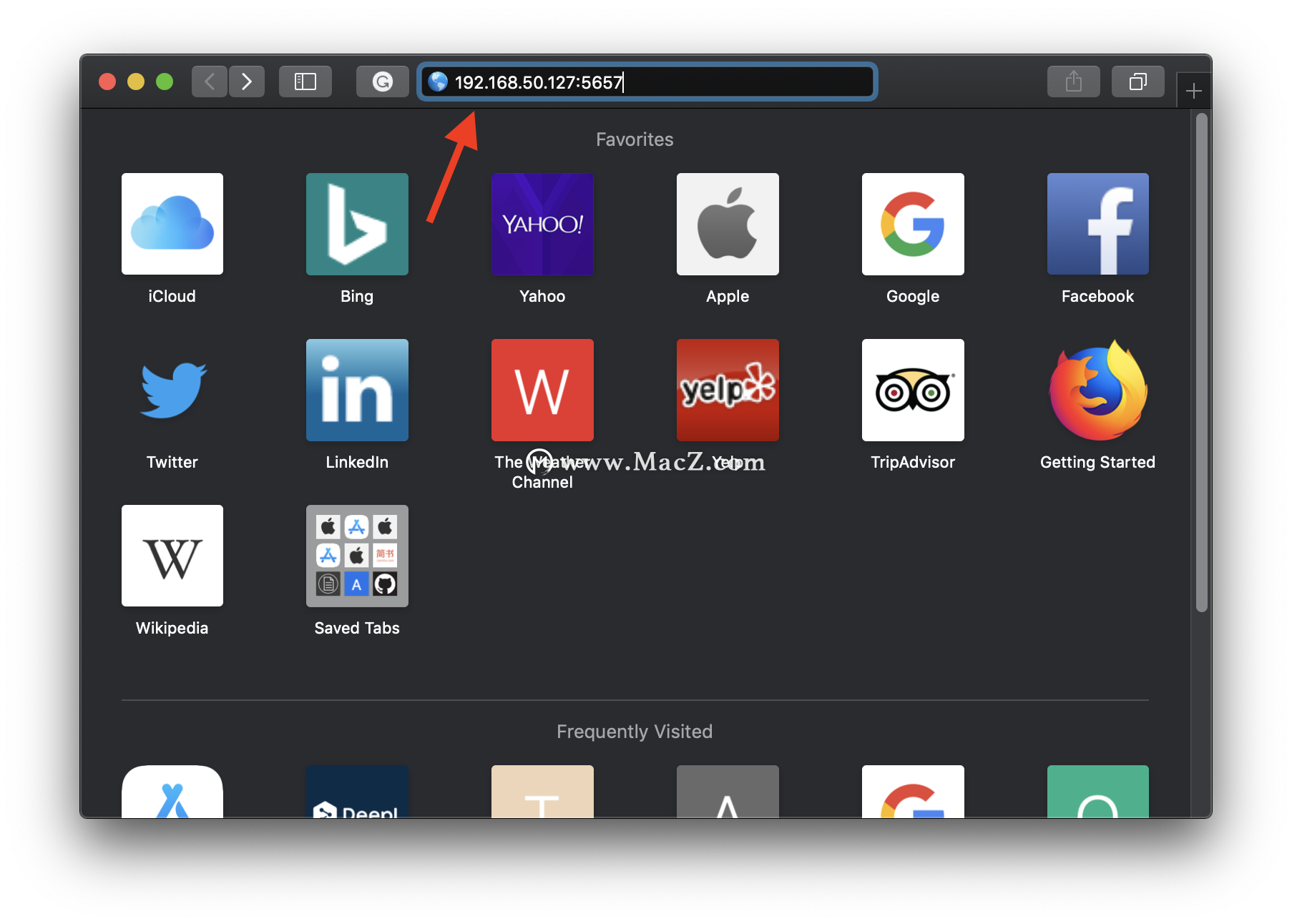Open the TripAdvisor favorite
This screenshot has height=924, width=1292.
(x=913, y=390)
